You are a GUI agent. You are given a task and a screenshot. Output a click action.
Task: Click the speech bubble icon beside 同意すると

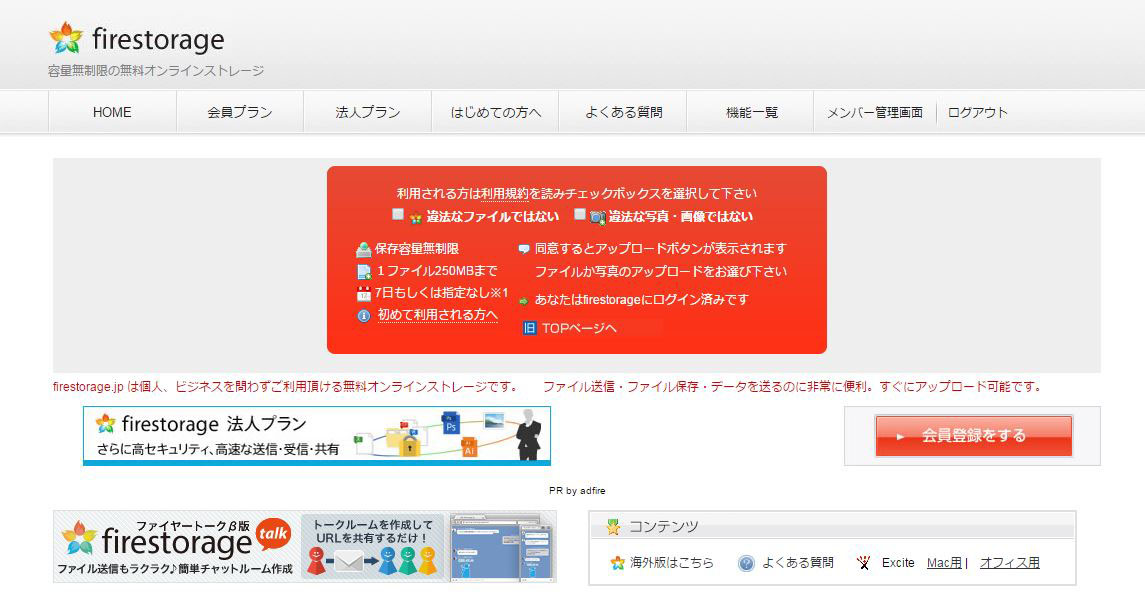[524, 249]
